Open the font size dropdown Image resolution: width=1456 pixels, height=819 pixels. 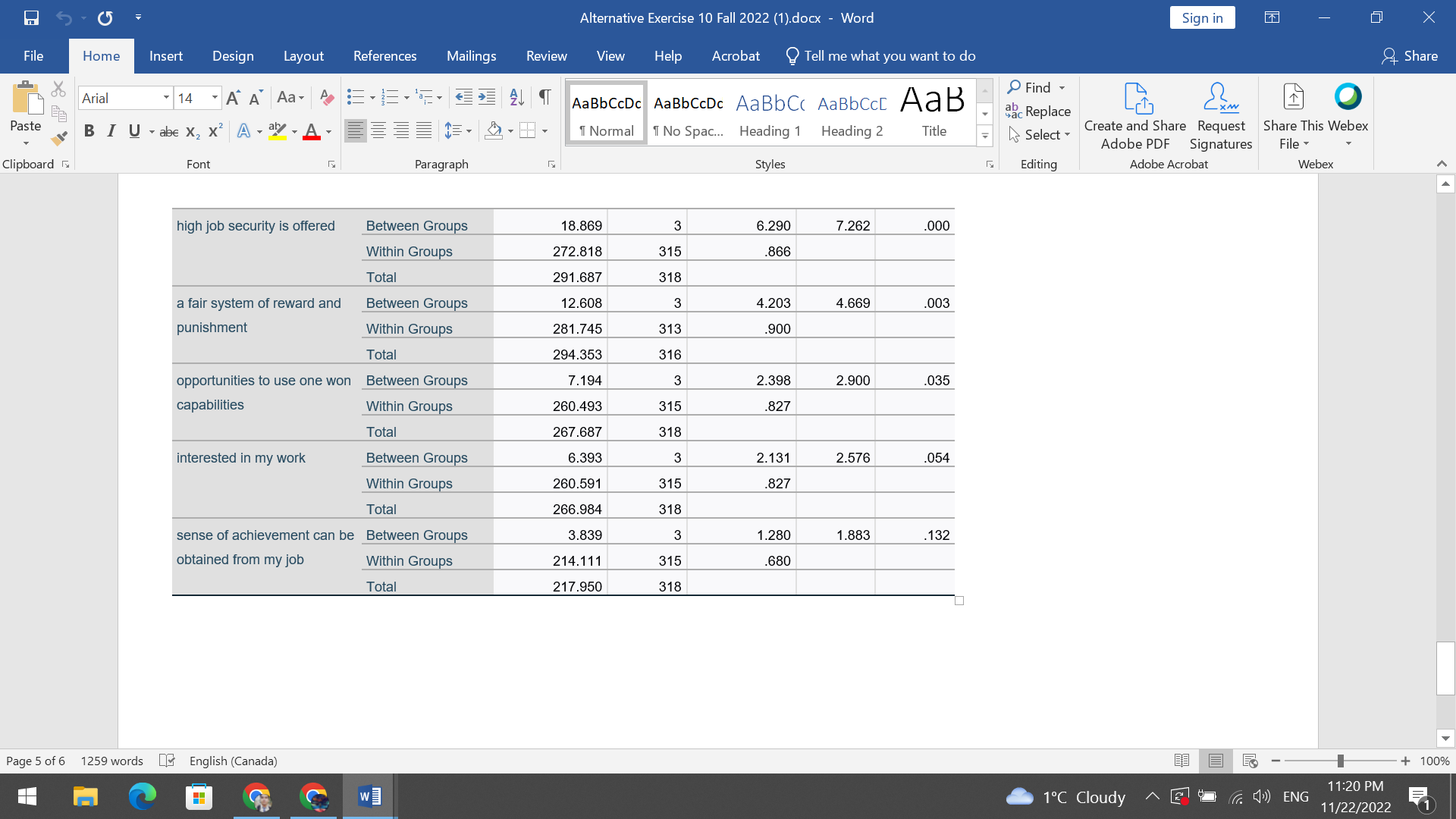214,98
